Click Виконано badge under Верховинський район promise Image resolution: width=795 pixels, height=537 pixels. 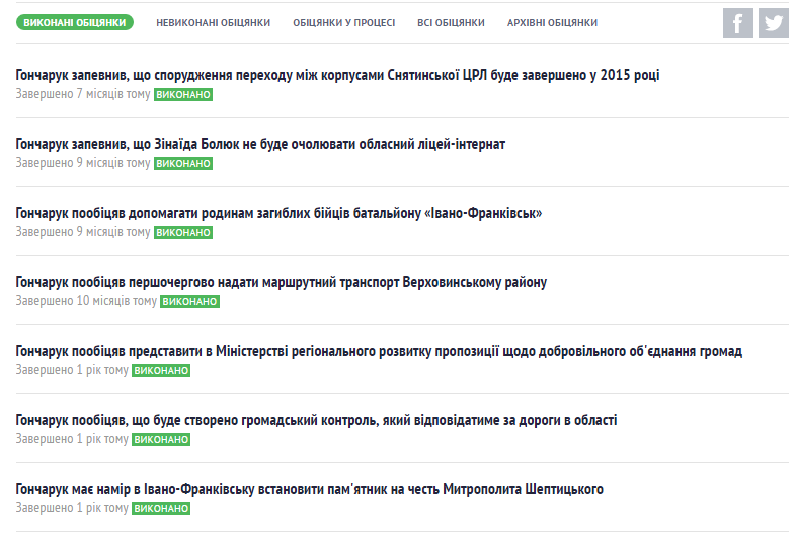point(190,302)
